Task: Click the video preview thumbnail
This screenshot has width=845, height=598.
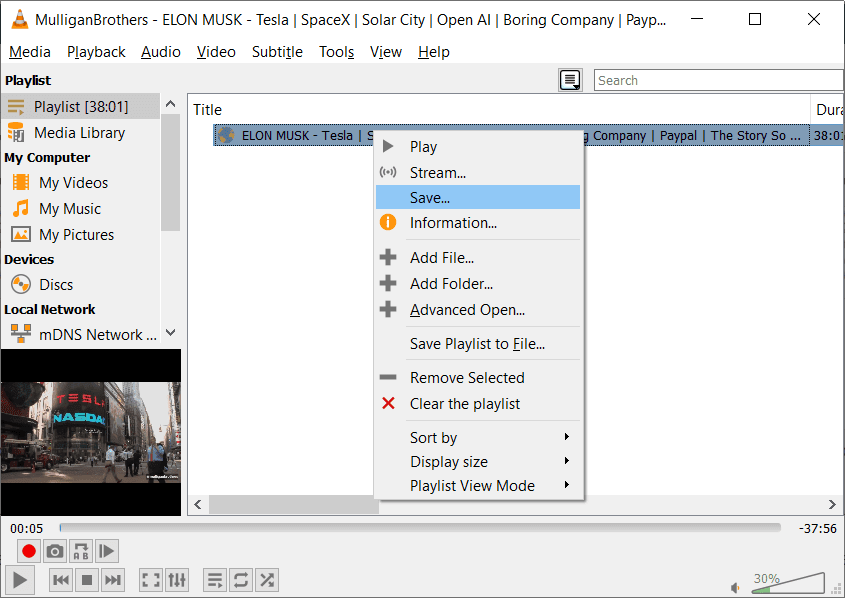Action: 91,433
